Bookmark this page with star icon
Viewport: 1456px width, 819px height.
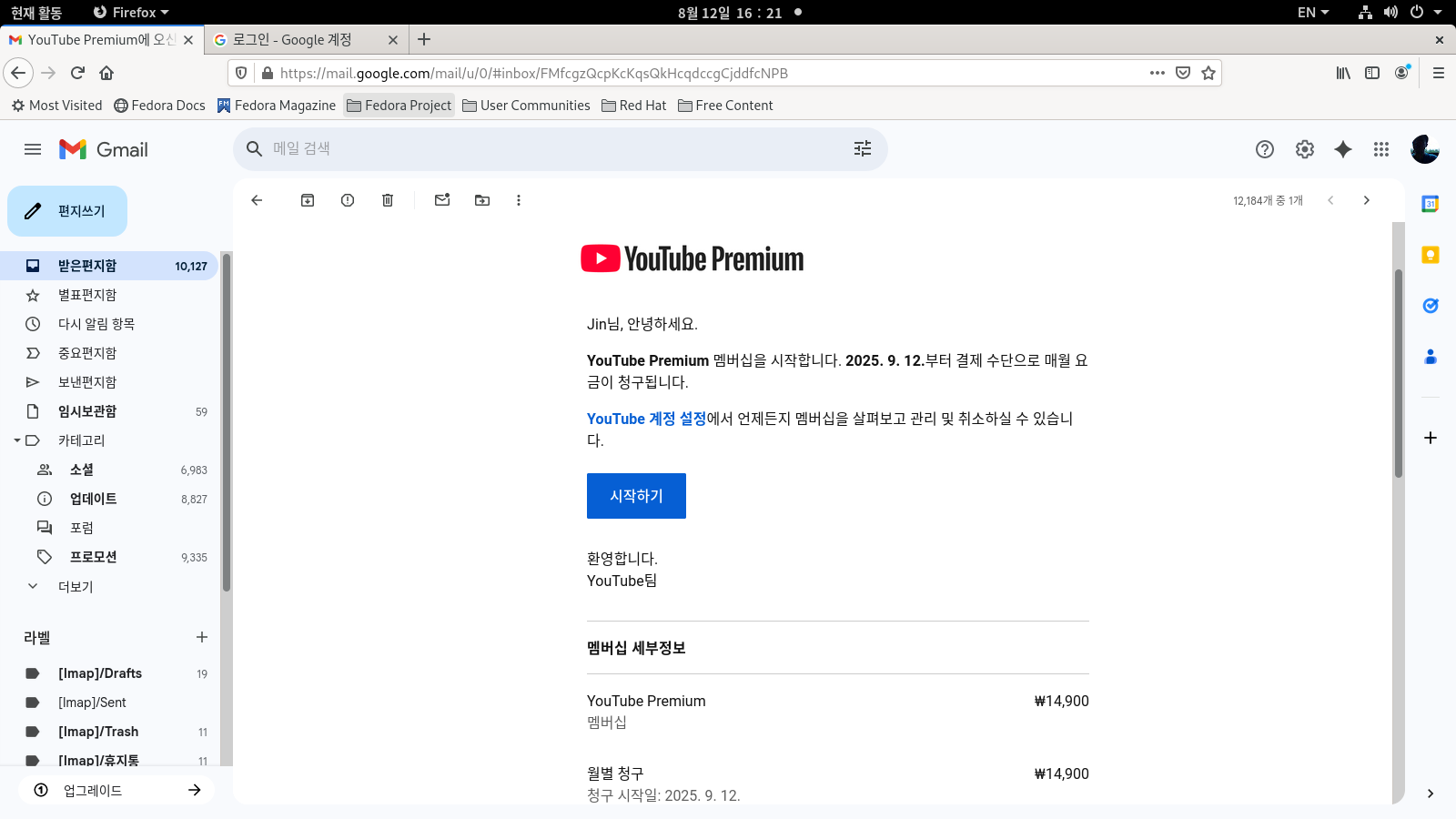(1208, 73)
